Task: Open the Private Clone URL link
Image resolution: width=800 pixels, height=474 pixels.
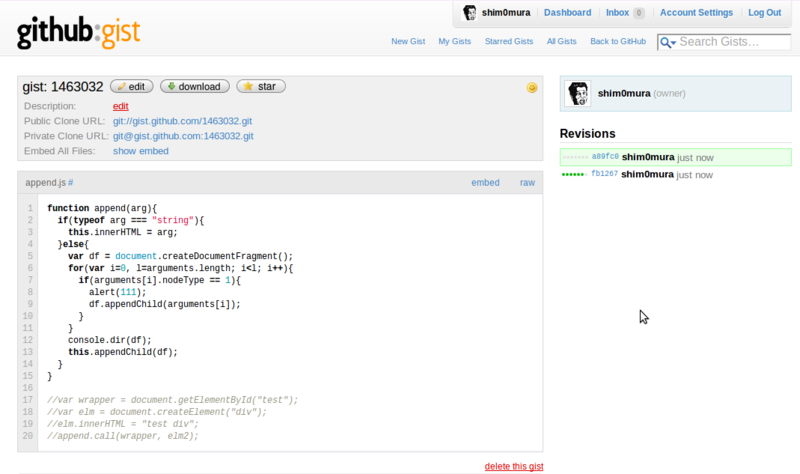Action: click(x=183, y=136)
